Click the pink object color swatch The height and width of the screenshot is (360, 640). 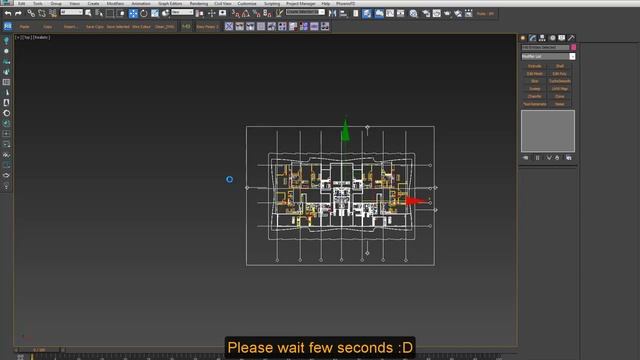coord(573,48)
